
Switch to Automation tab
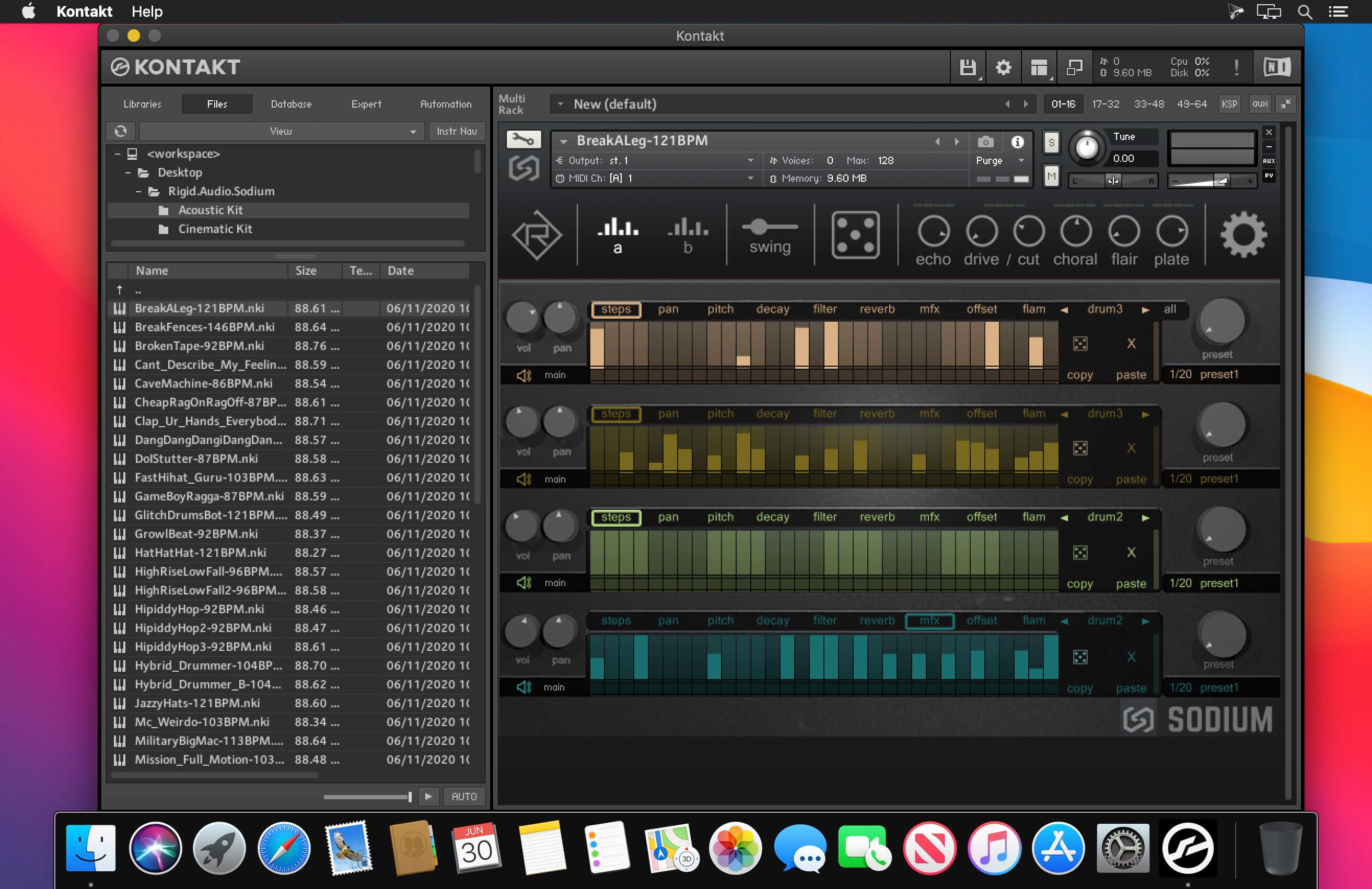coord(446,104)
